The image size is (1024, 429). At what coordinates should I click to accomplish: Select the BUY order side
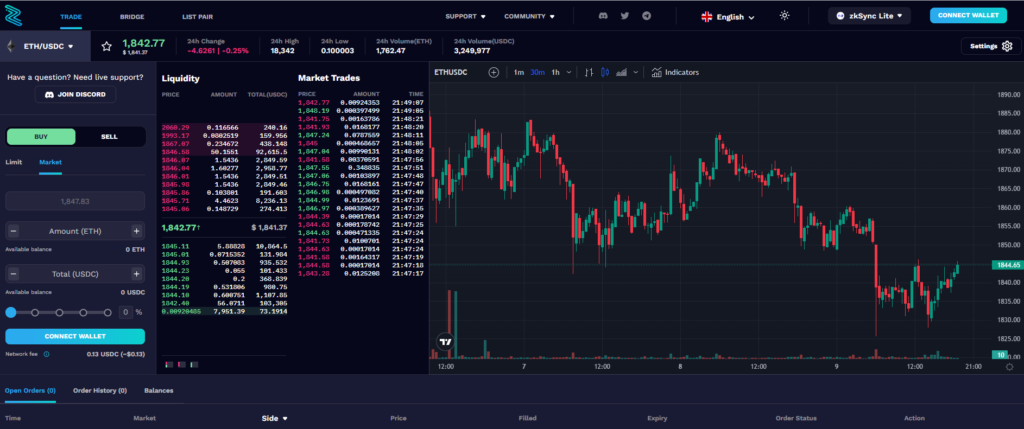coord(41,137)
